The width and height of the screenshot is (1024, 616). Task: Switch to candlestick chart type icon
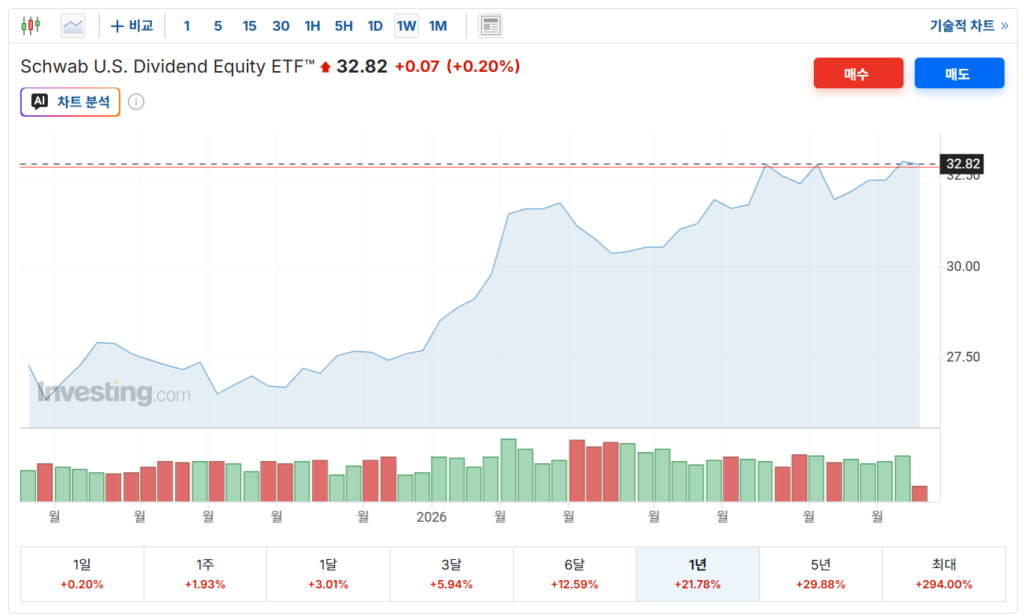[x=31, y=26]
